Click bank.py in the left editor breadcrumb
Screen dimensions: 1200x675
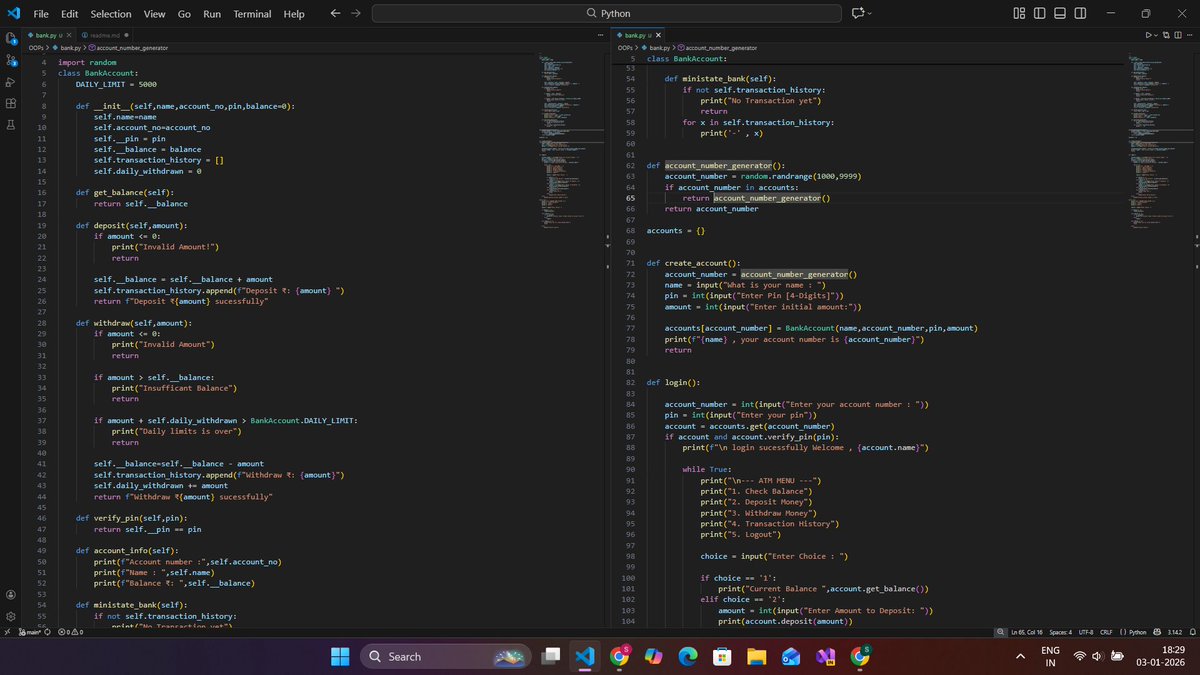[70, 47]
